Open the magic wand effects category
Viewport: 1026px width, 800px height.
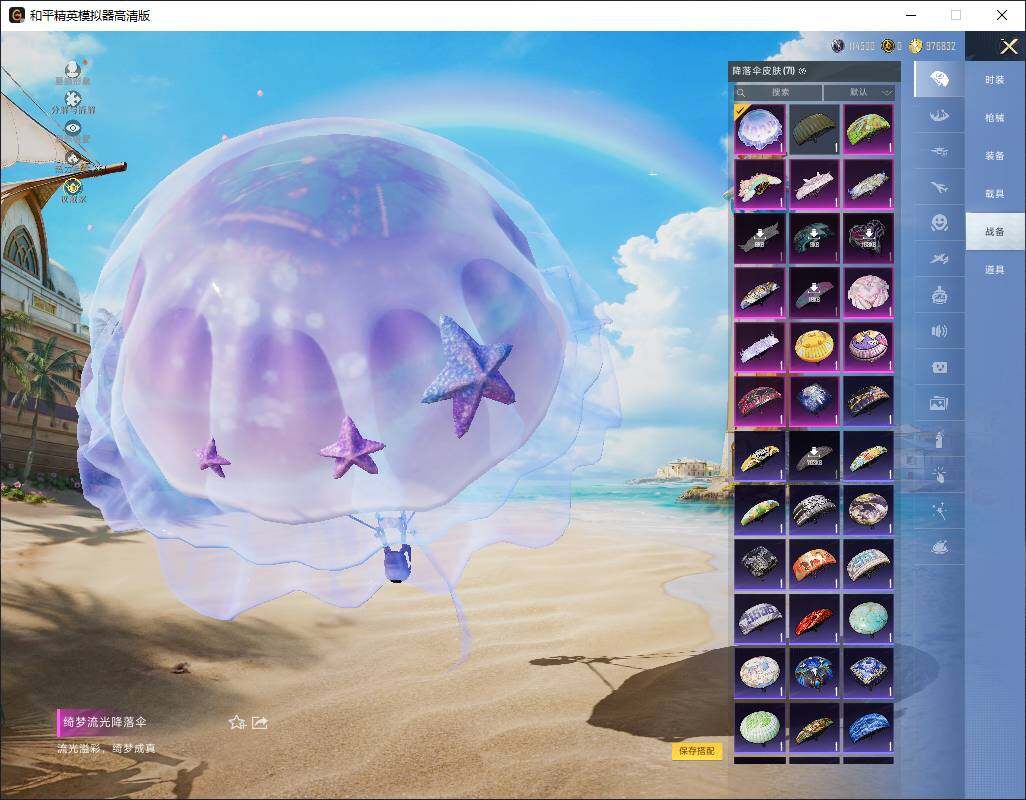[939, 511]
